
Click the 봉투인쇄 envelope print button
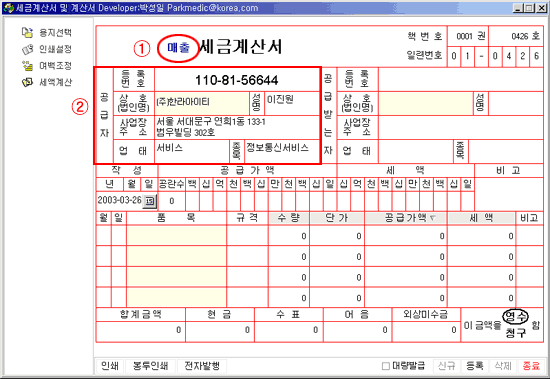(150, 366)
